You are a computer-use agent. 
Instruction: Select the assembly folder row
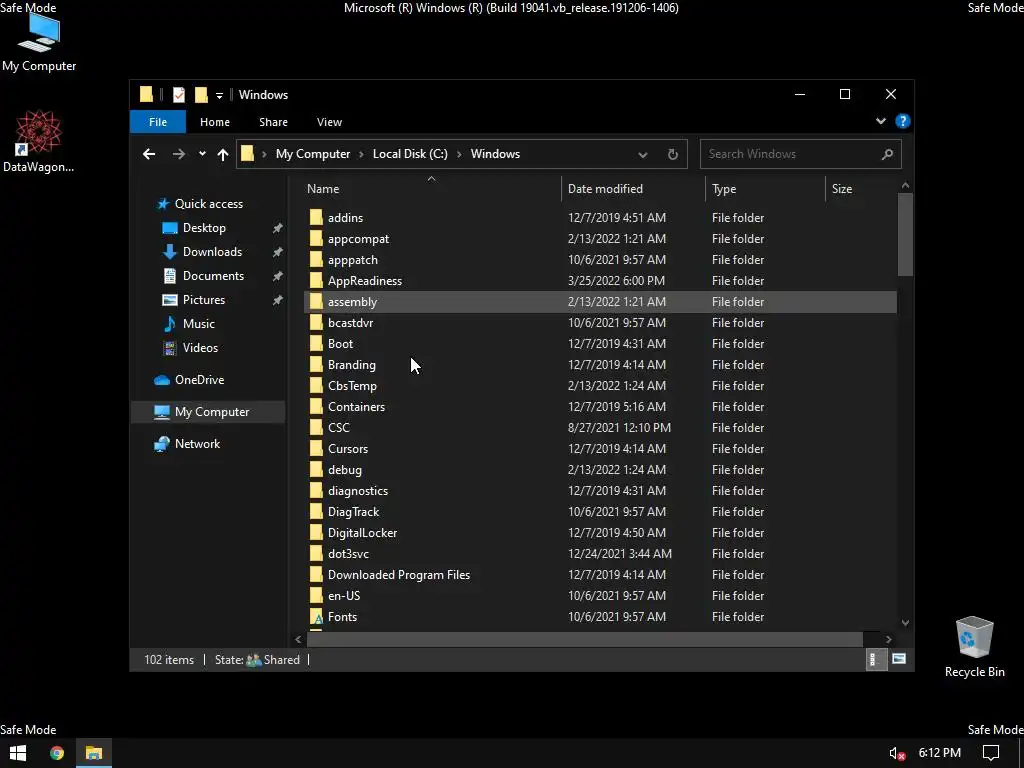pyautogui.click(x=600, y=302)
